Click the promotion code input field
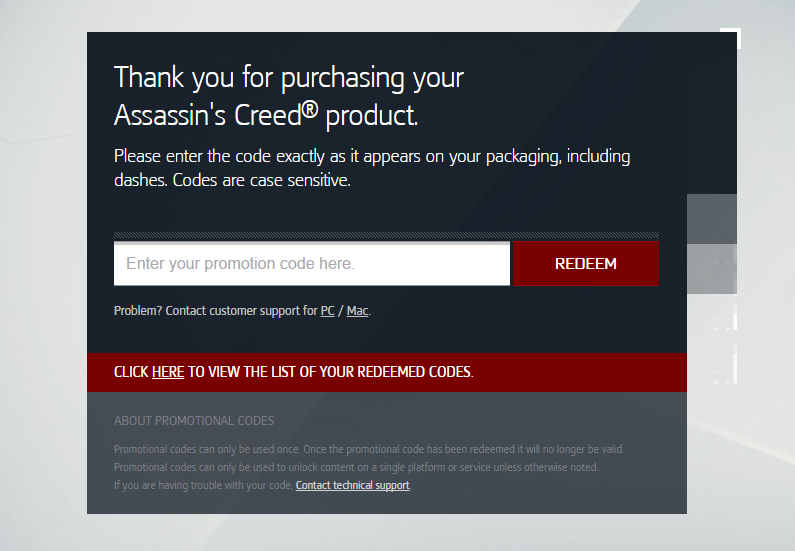 click(x=311, y=264)
